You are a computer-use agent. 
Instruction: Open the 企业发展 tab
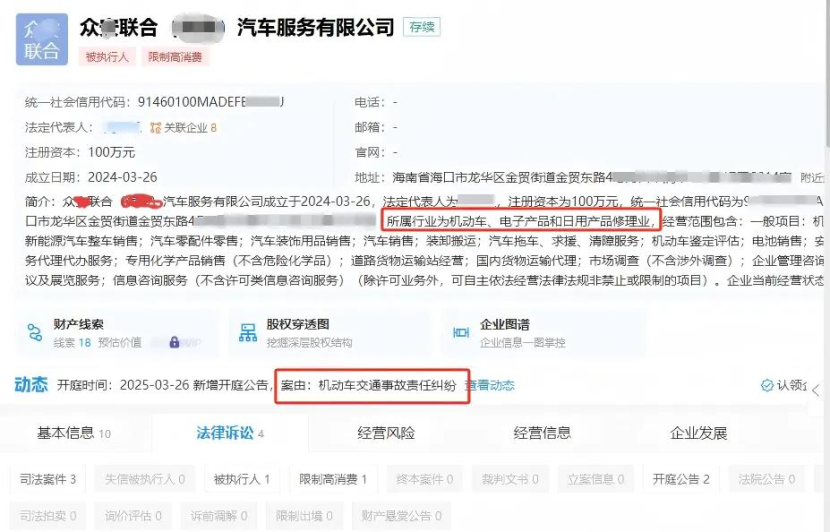[x=698, y=433]
